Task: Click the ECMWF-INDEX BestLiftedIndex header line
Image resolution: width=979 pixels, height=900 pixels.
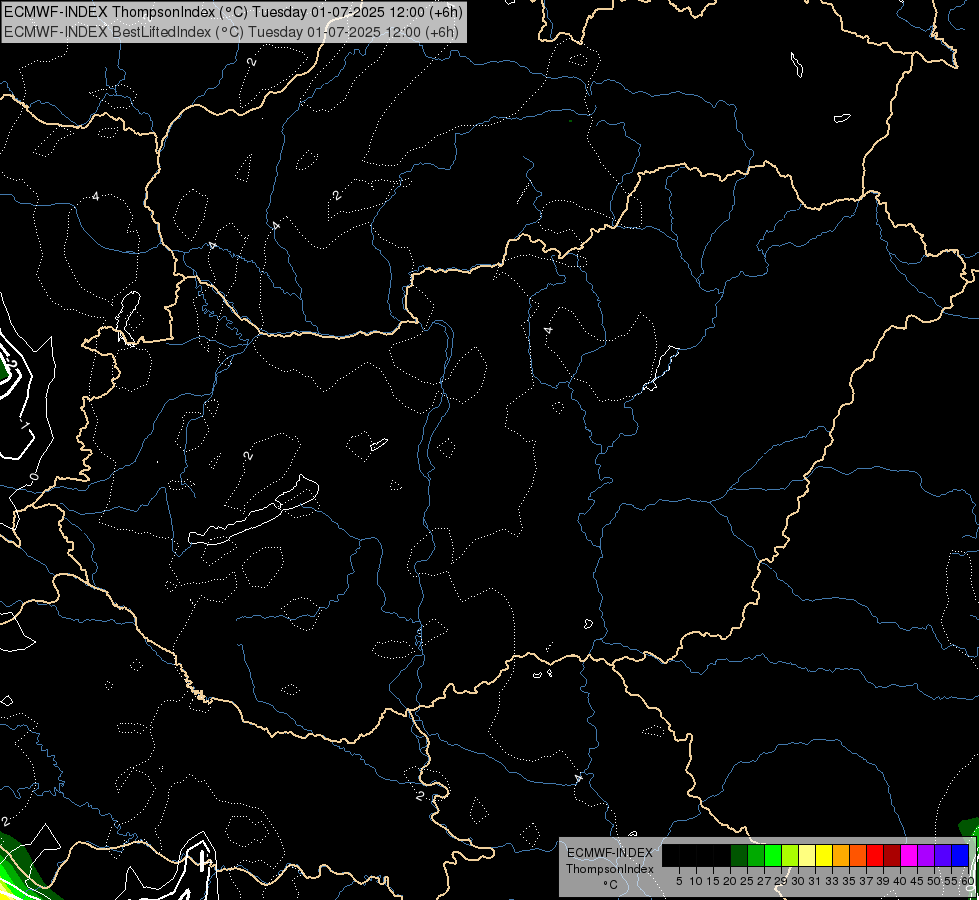Action: pyautogui.click(x=231, y=32)
